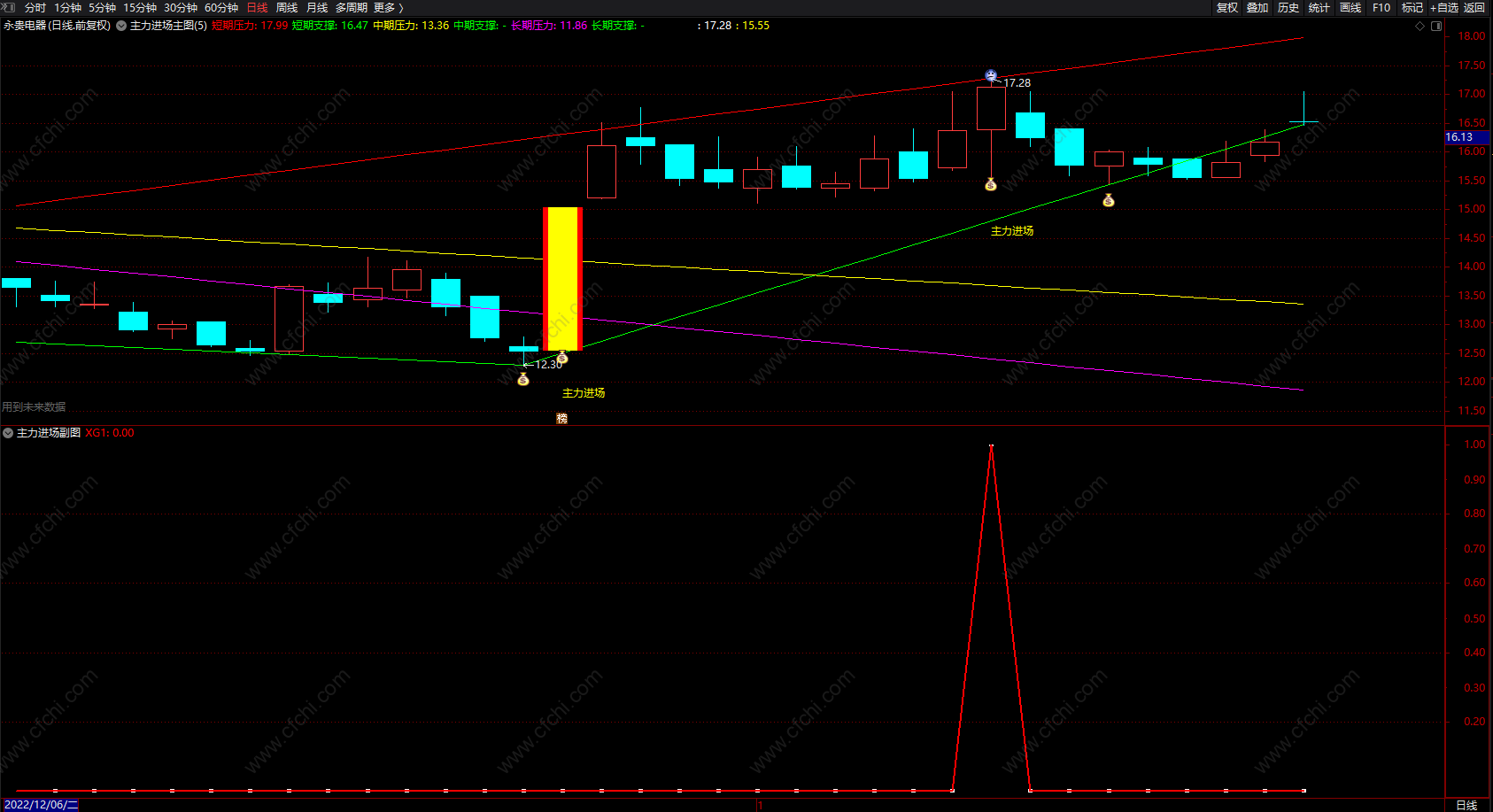Toggle 复权 price adjustment

[x=1227, y=7]
